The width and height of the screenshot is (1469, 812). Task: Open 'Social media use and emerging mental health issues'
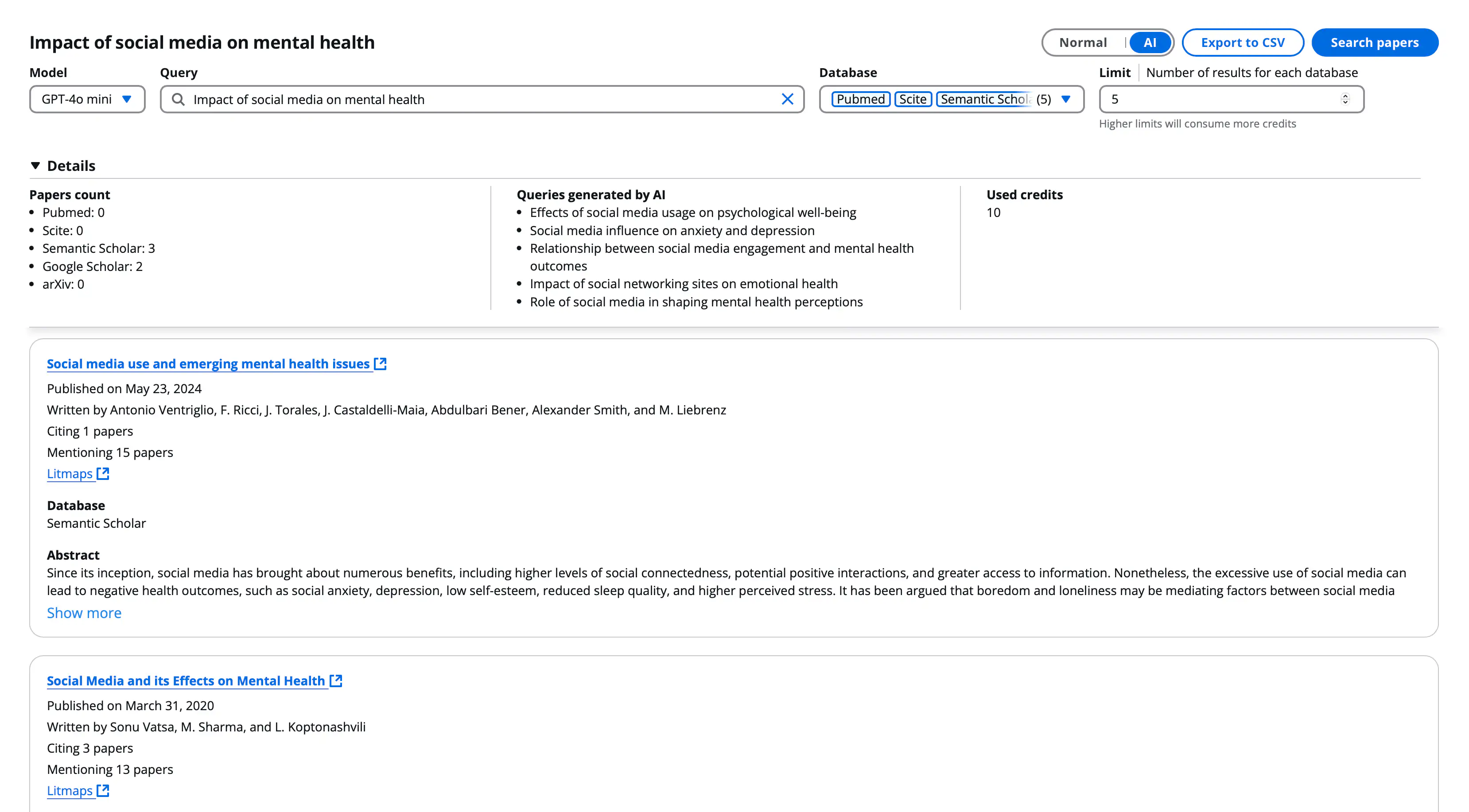coord(208,364)
